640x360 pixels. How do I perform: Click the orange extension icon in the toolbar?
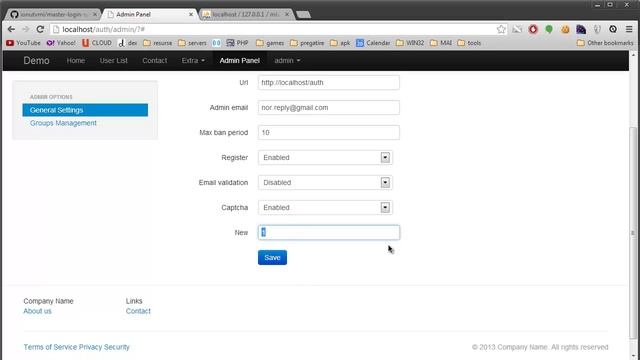(565, 29)
